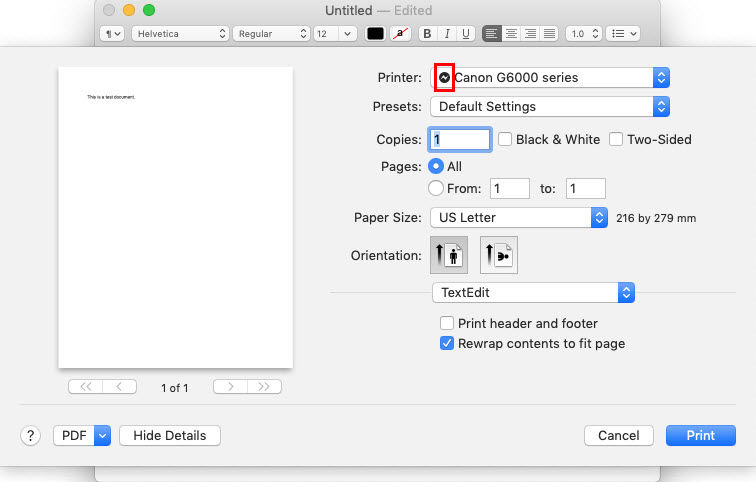Center-align text in toolbar
Image resolution: width=756 pixels, height=482 pixels.
pos(511,34)
